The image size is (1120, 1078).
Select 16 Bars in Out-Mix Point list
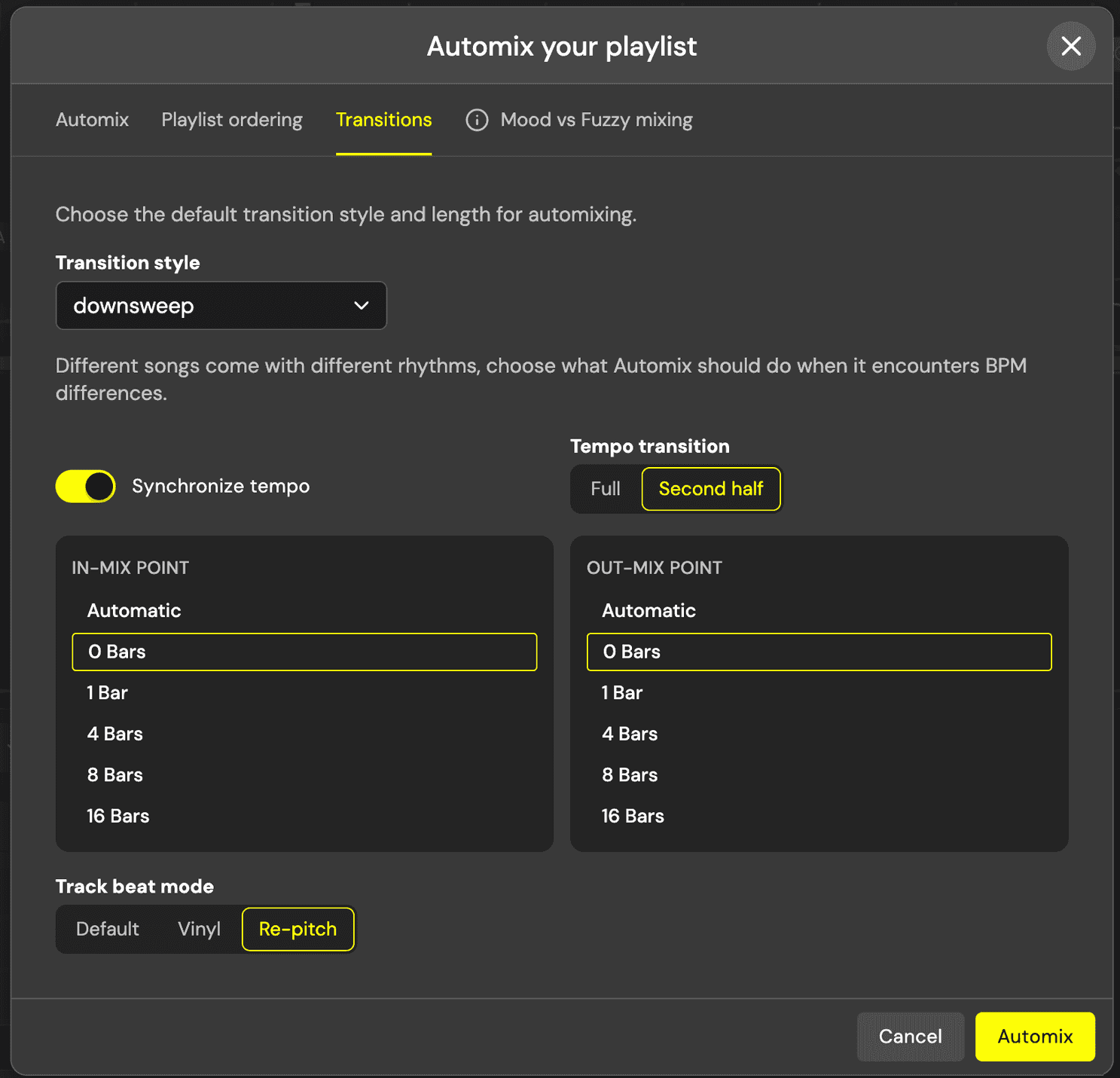(633, 816)
